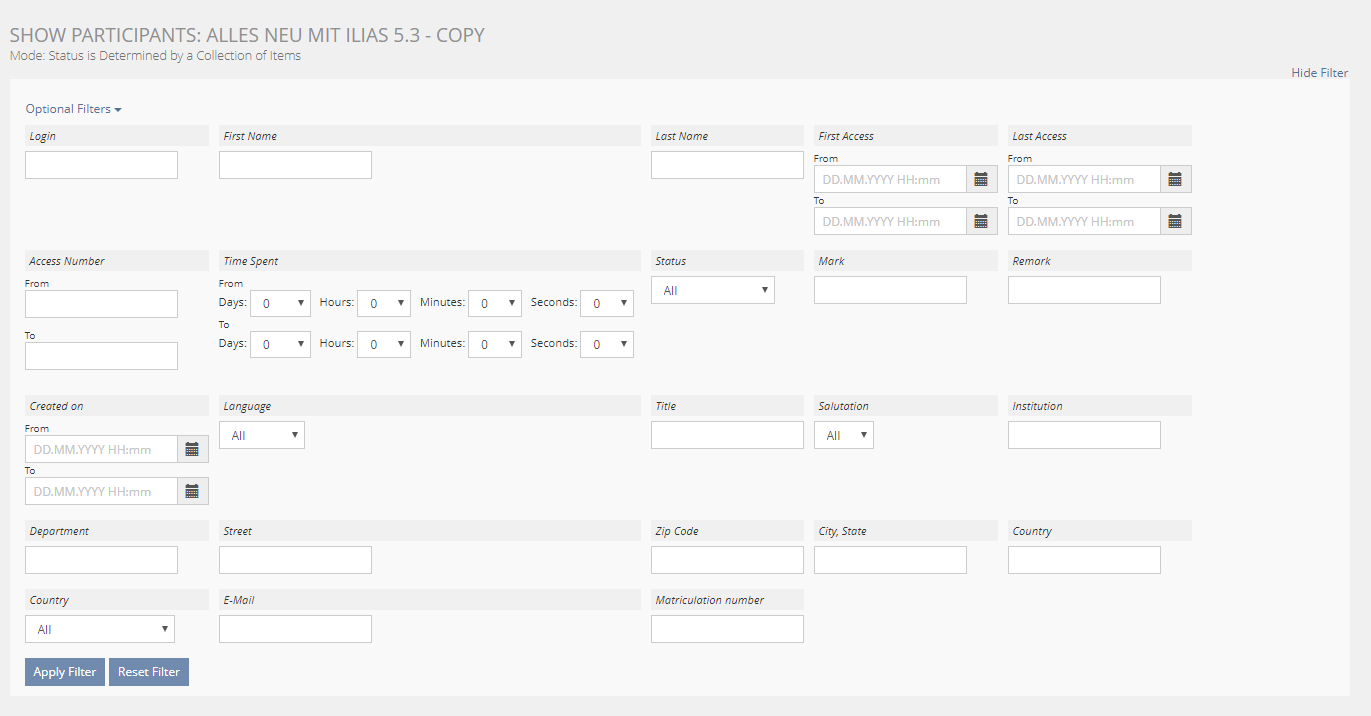The width and height of the screenshot is (1371, 716).
Task: Click the Reset Filter button
Action: 149,672
